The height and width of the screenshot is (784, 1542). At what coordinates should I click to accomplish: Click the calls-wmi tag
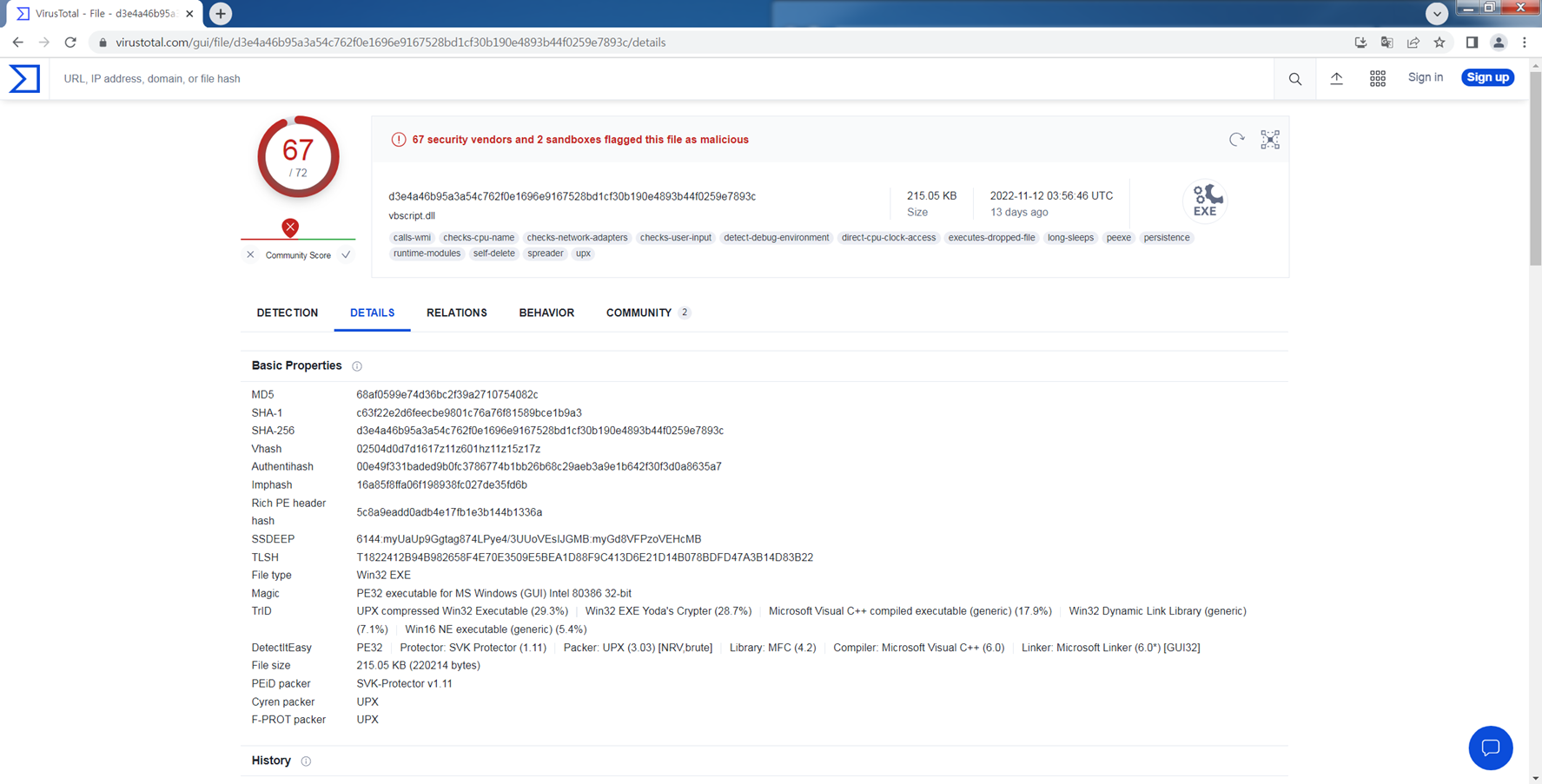(412, 237)
